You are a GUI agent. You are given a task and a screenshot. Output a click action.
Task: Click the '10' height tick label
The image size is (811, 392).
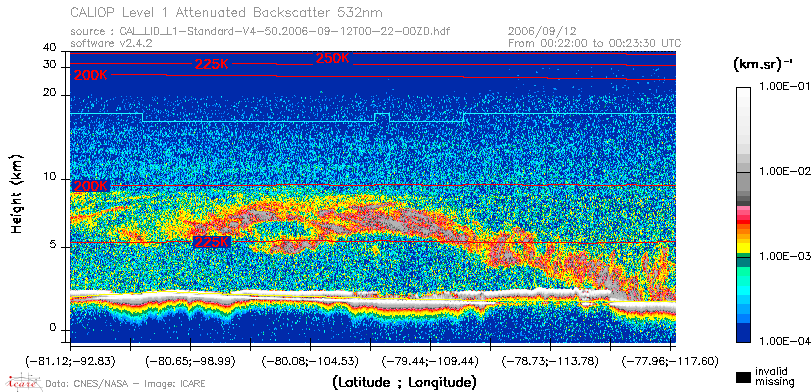click(50, 177)
